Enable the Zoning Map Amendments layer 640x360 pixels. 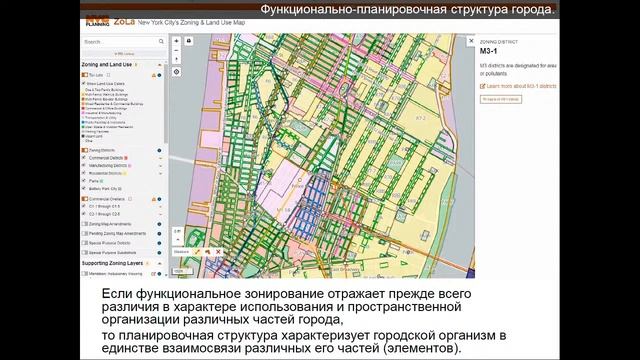pos(84,224)
